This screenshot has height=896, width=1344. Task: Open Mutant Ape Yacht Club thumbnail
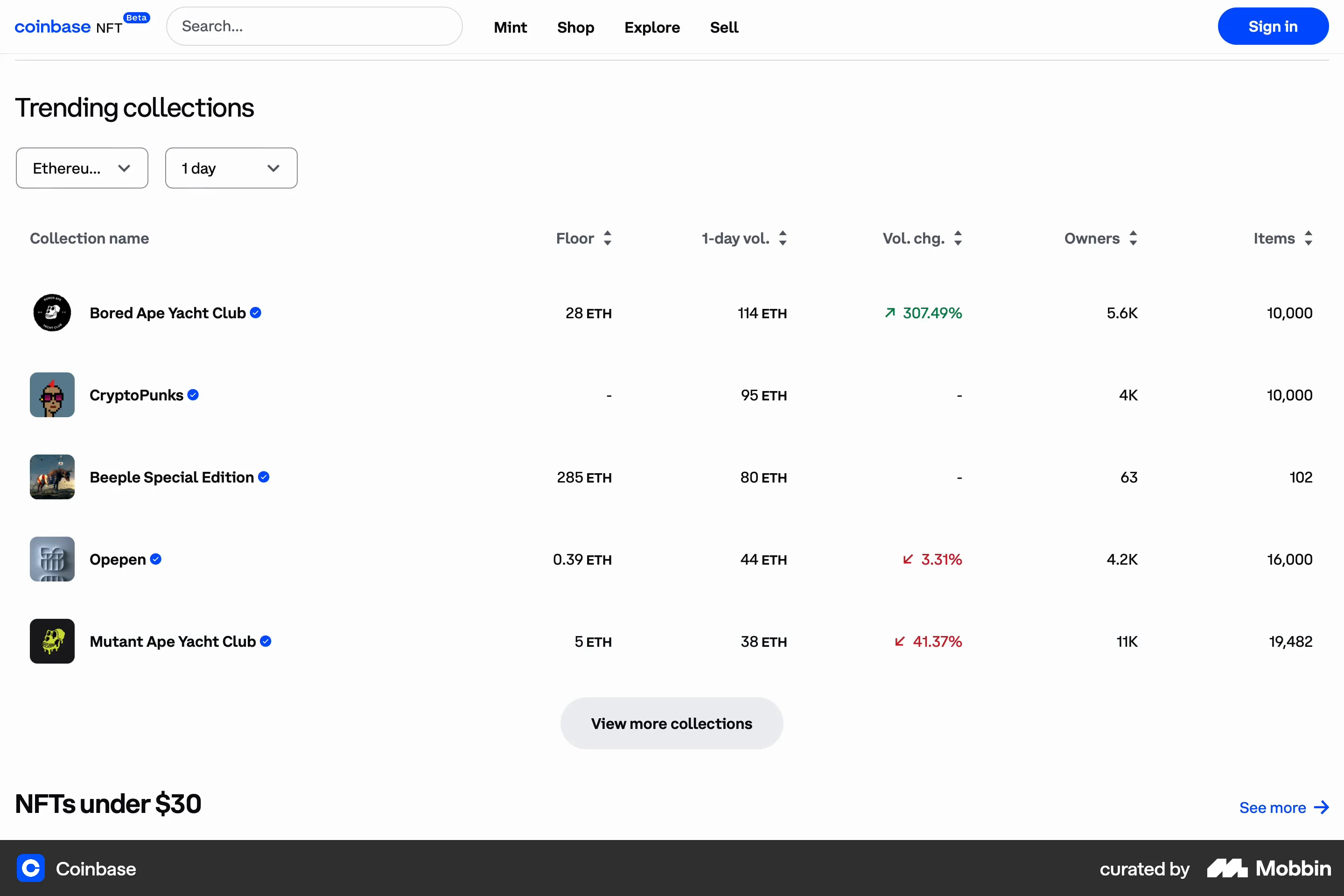pos(52,641)
